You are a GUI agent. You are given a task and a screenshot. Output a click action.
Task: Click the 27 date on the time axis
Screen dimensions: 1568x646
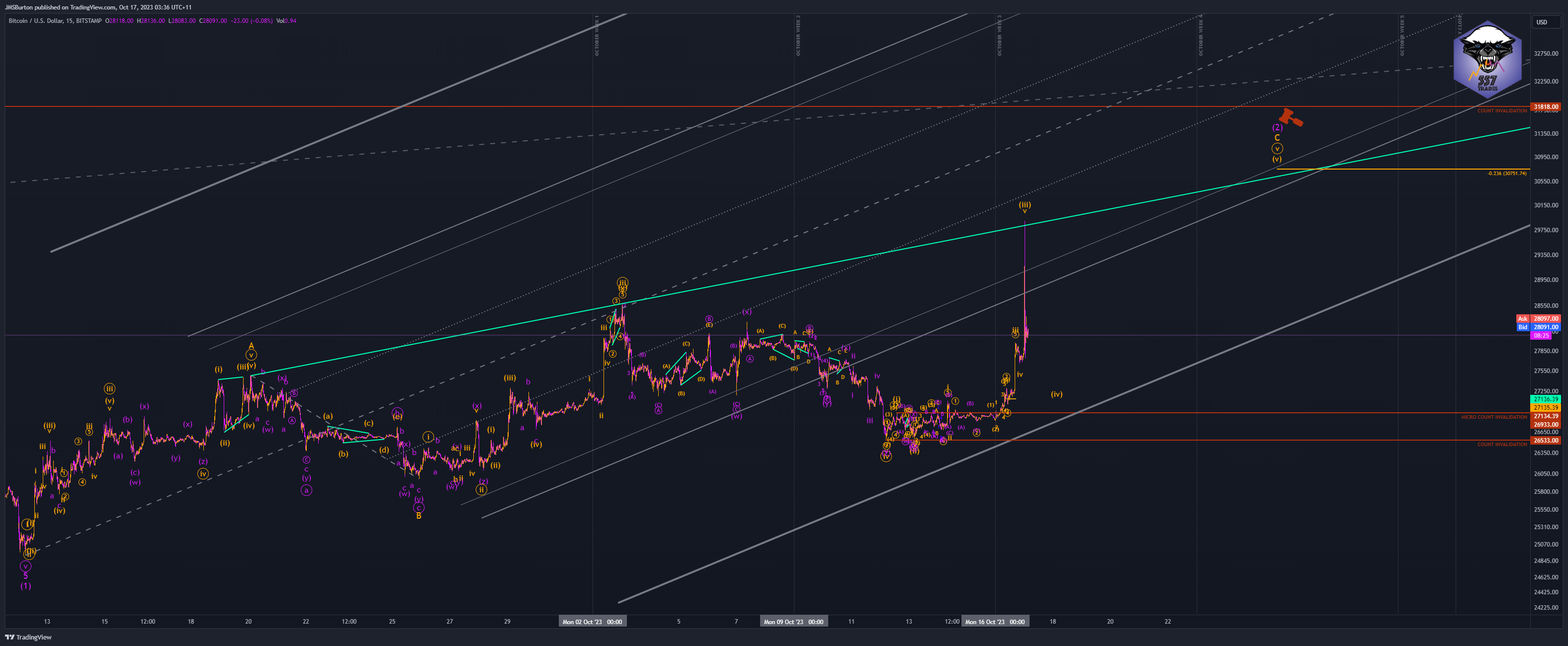[450, 622]
